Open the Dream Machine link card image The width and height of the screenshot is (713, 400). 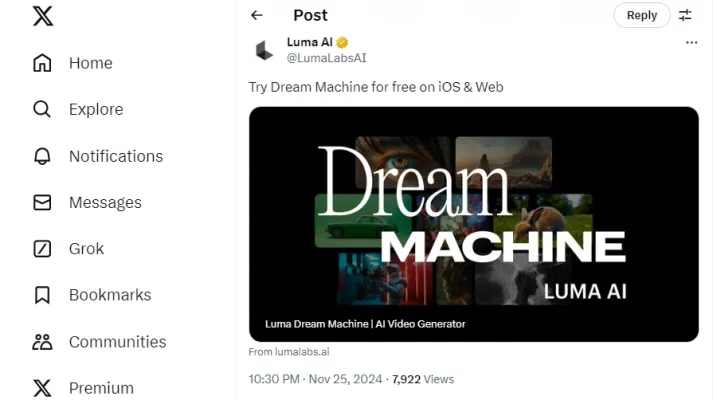[473, 224]
